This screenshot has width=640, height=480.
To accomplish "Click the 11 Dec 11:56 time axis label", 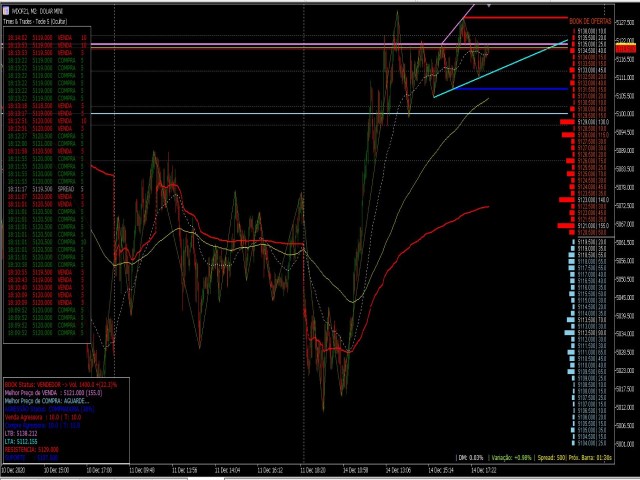I will click(184, 470).
